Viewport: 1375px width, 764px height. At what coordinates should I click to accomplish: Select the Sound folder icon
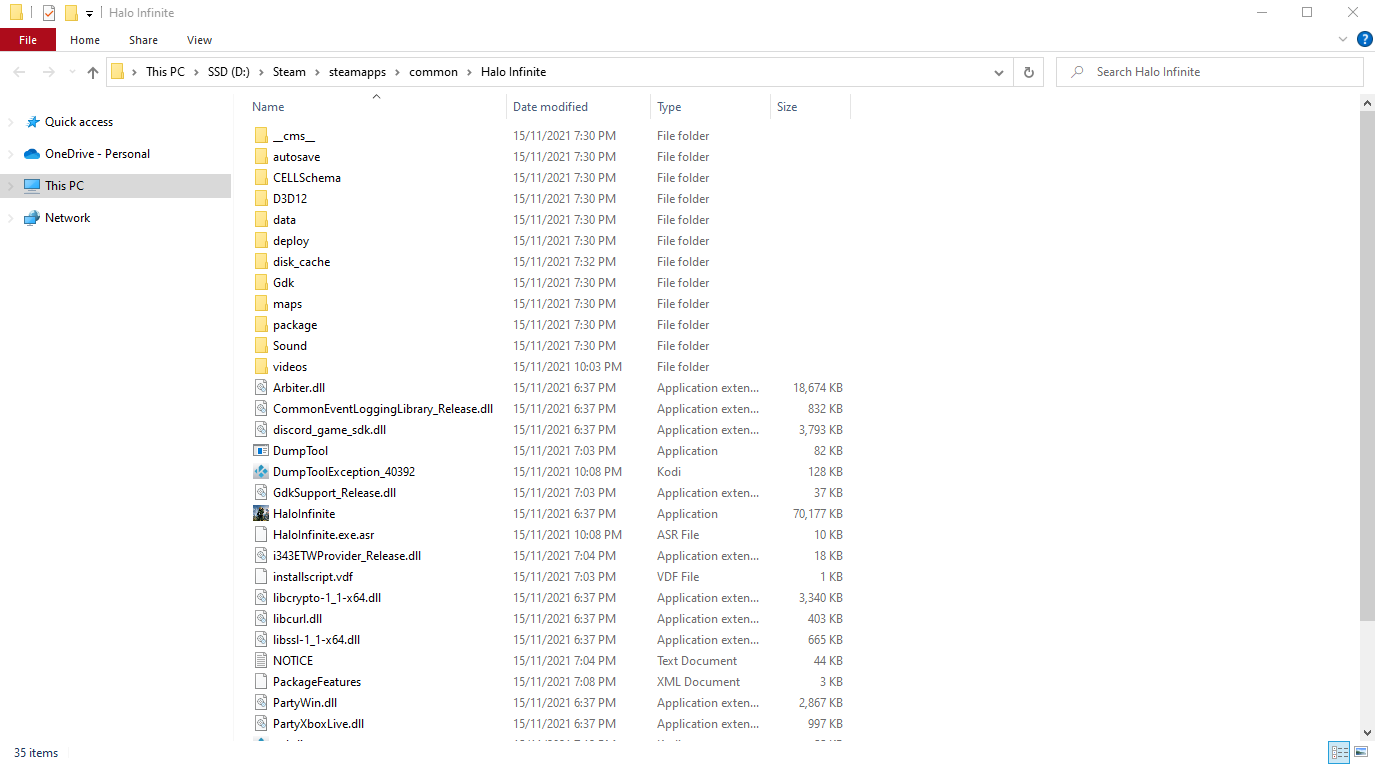pyautogui.click(x=261, y=346)
